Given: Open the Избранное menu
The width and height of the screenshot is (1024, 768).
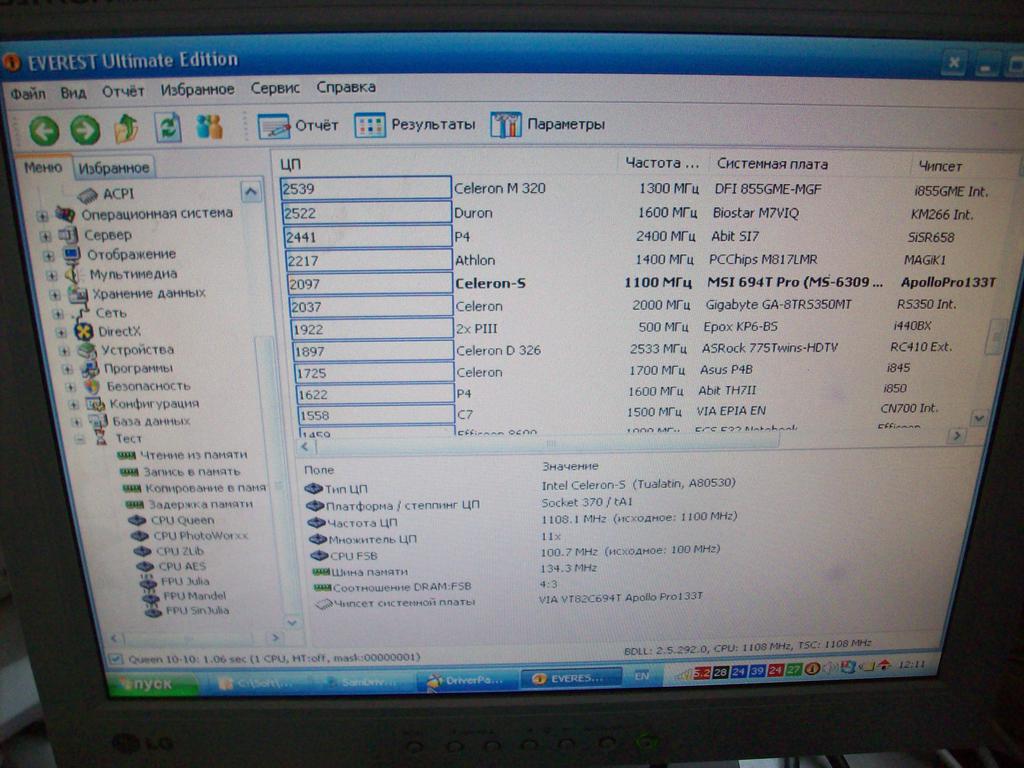Looking at the screenshot, I should pos(197,89).
